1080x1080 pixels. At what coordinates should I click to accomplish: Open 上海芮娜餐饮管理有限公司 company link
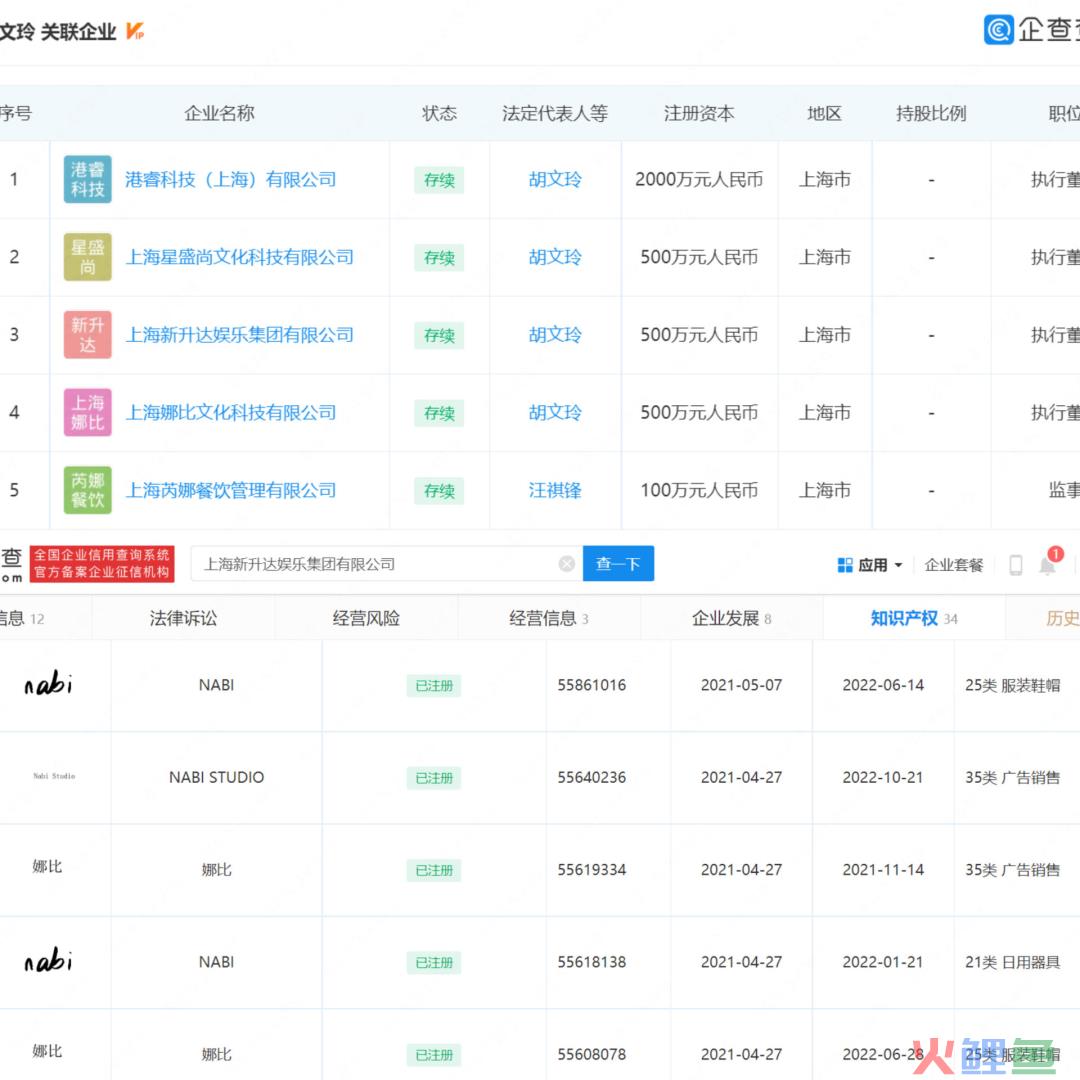point(231,491)
